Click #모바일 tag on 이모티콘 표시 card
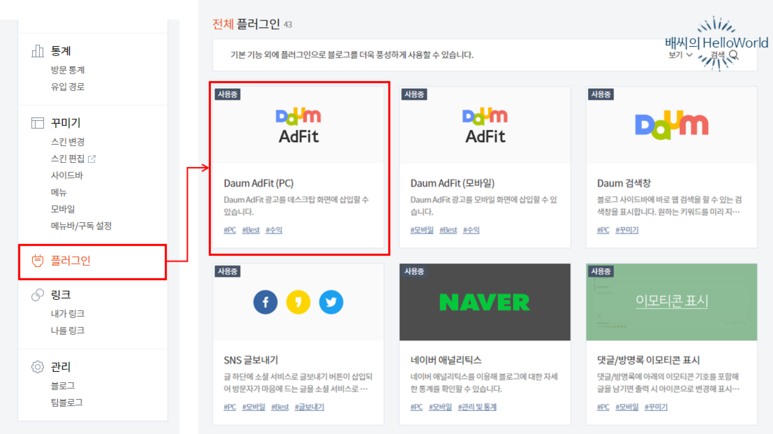 (627, 407)
